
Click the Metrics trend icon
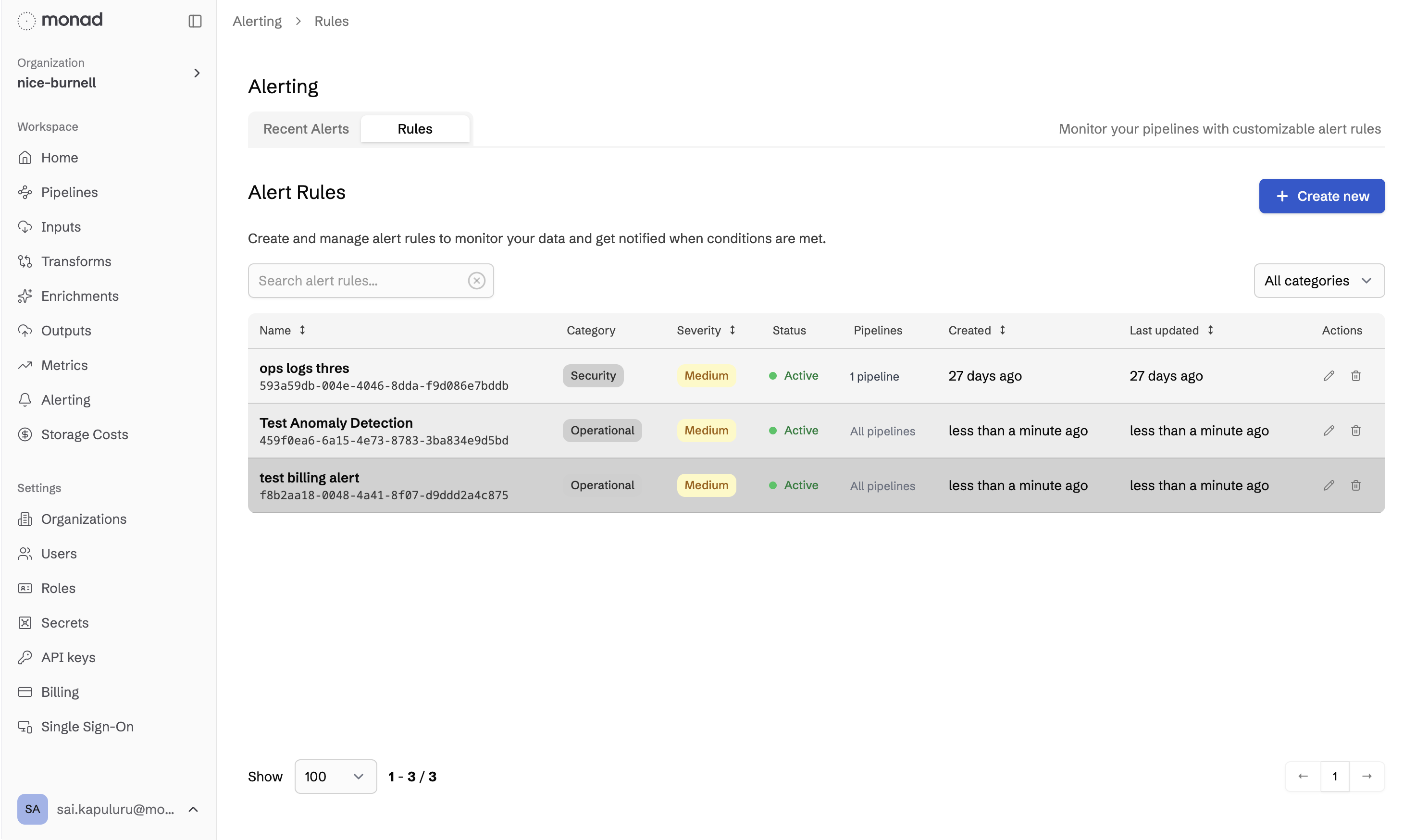25,365
